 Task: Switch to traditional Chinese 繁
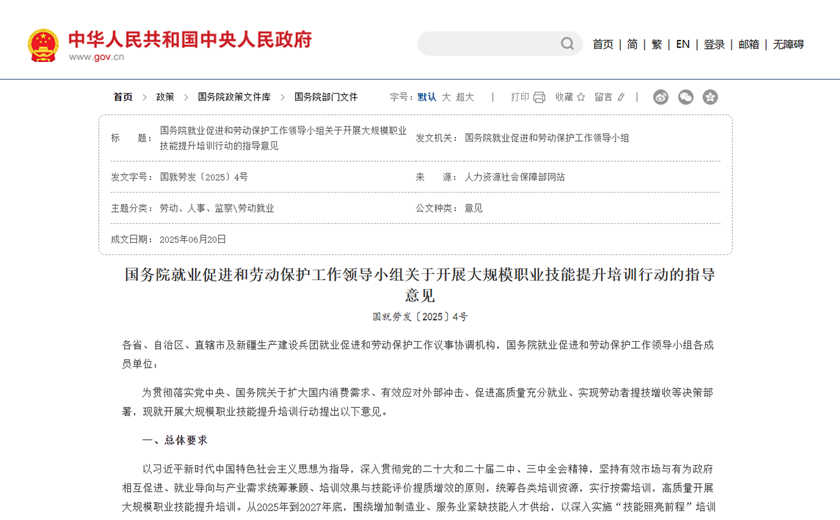657,44
